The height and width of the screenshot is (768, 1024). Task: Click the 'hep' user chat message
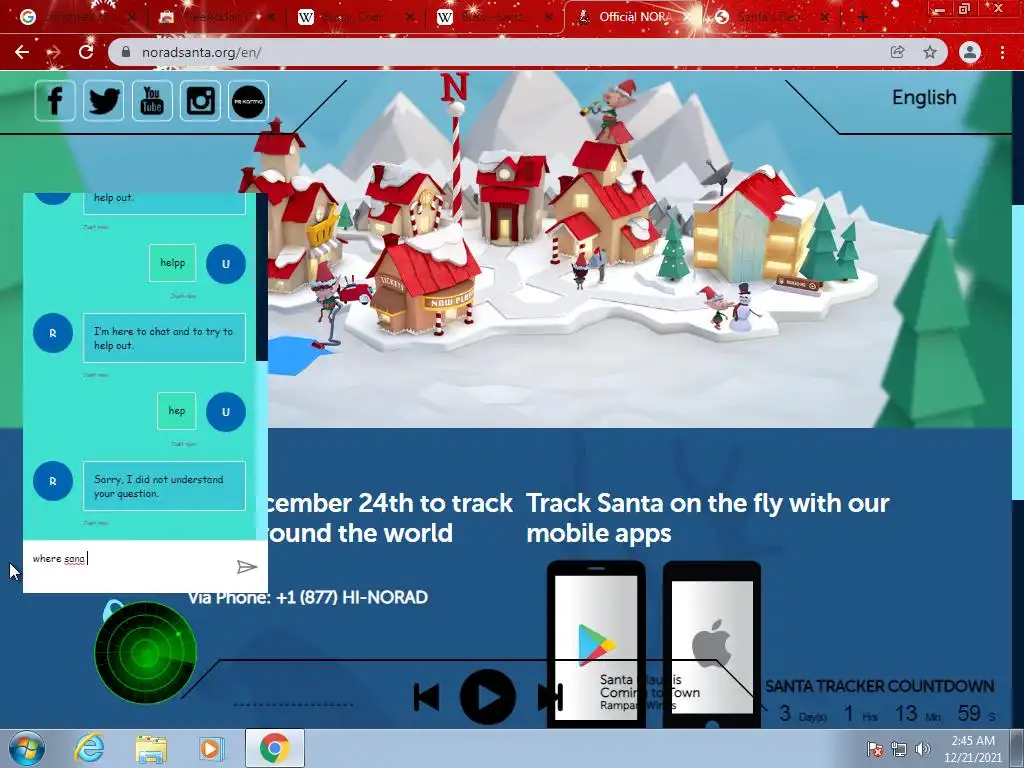176,411
